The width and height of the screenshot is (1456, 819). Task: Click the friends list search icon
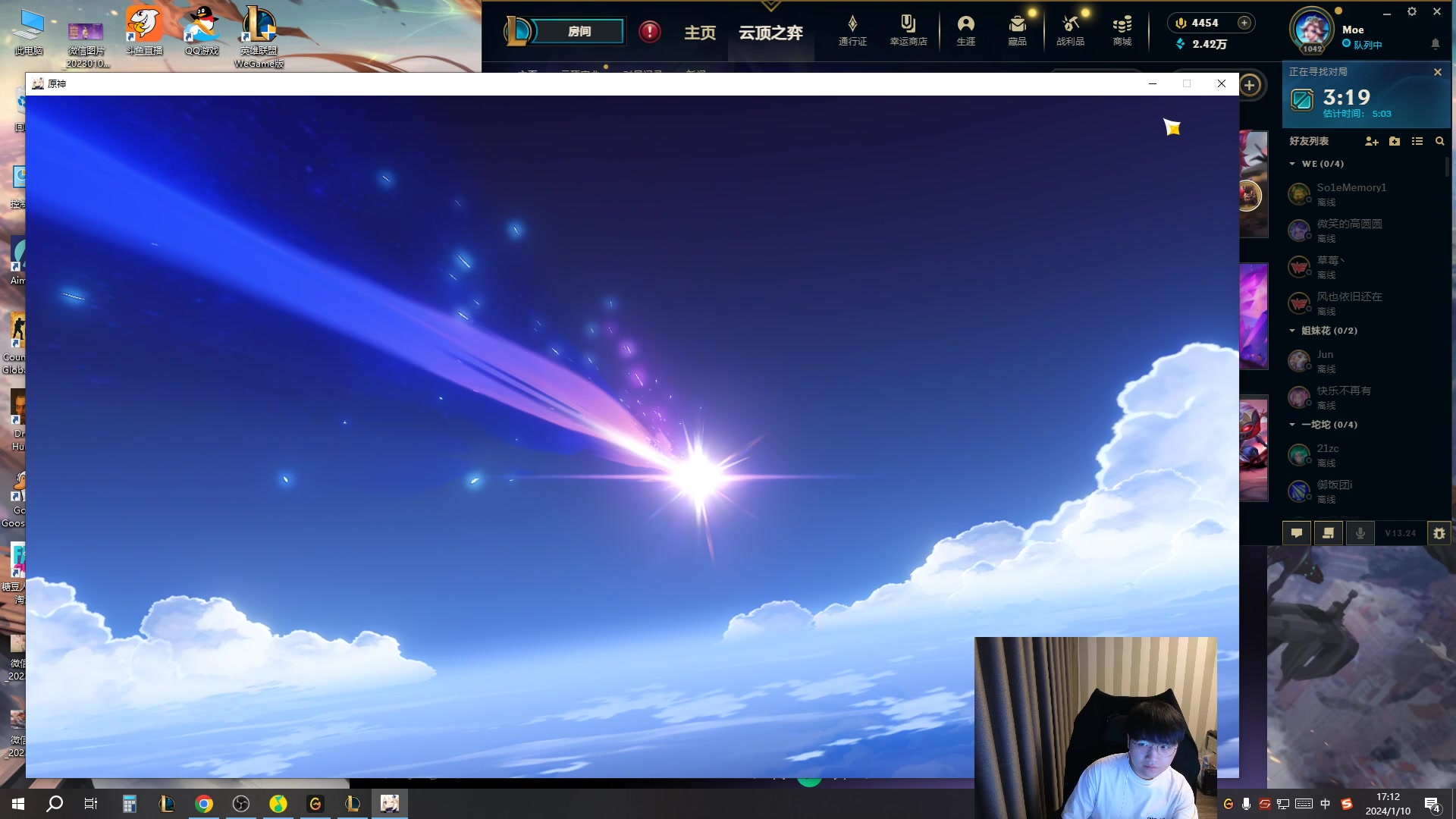[1439, 141]
